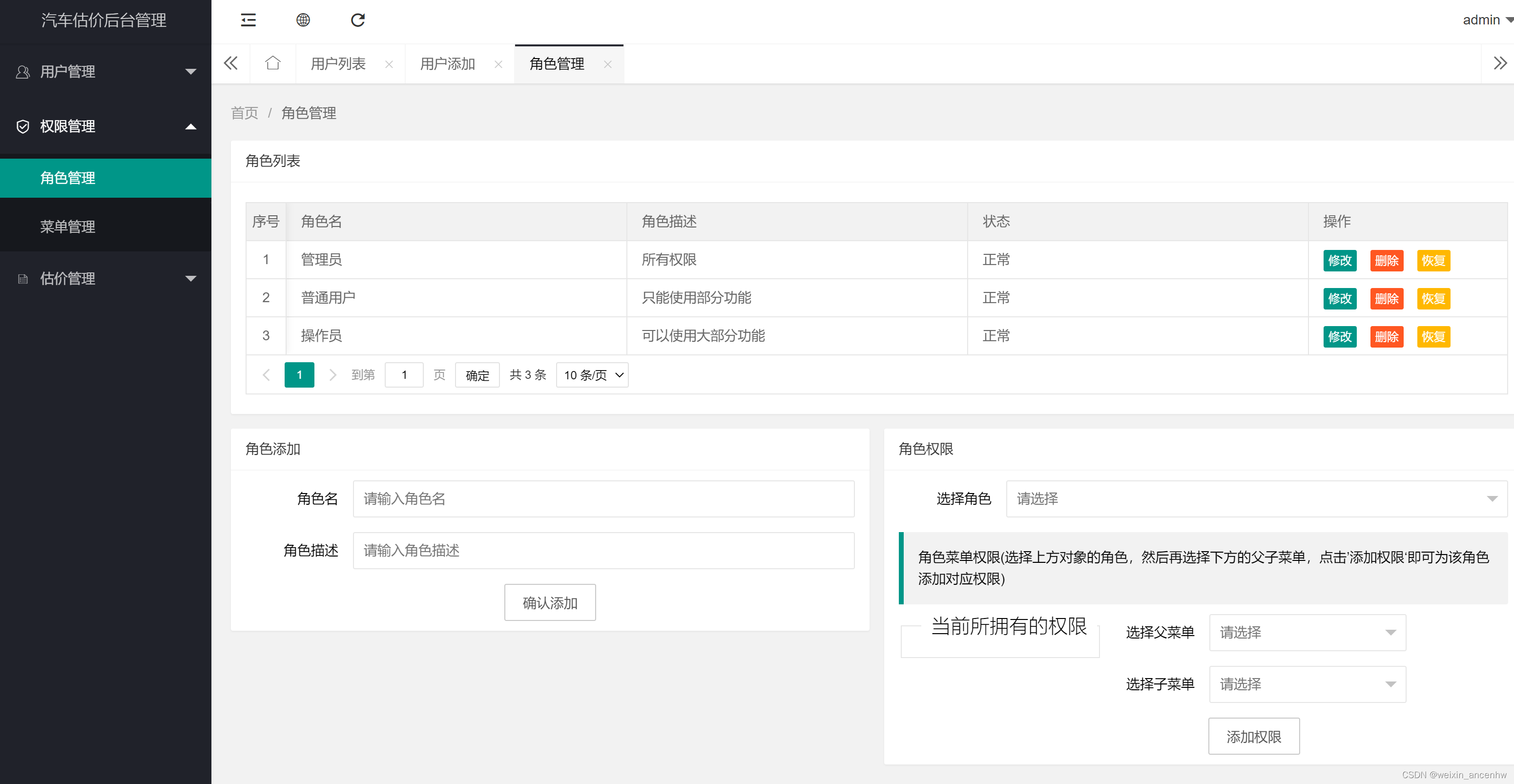The image size is (1514, 784).
Task: Click the 状态 column header
Action: click(1138, 222)
